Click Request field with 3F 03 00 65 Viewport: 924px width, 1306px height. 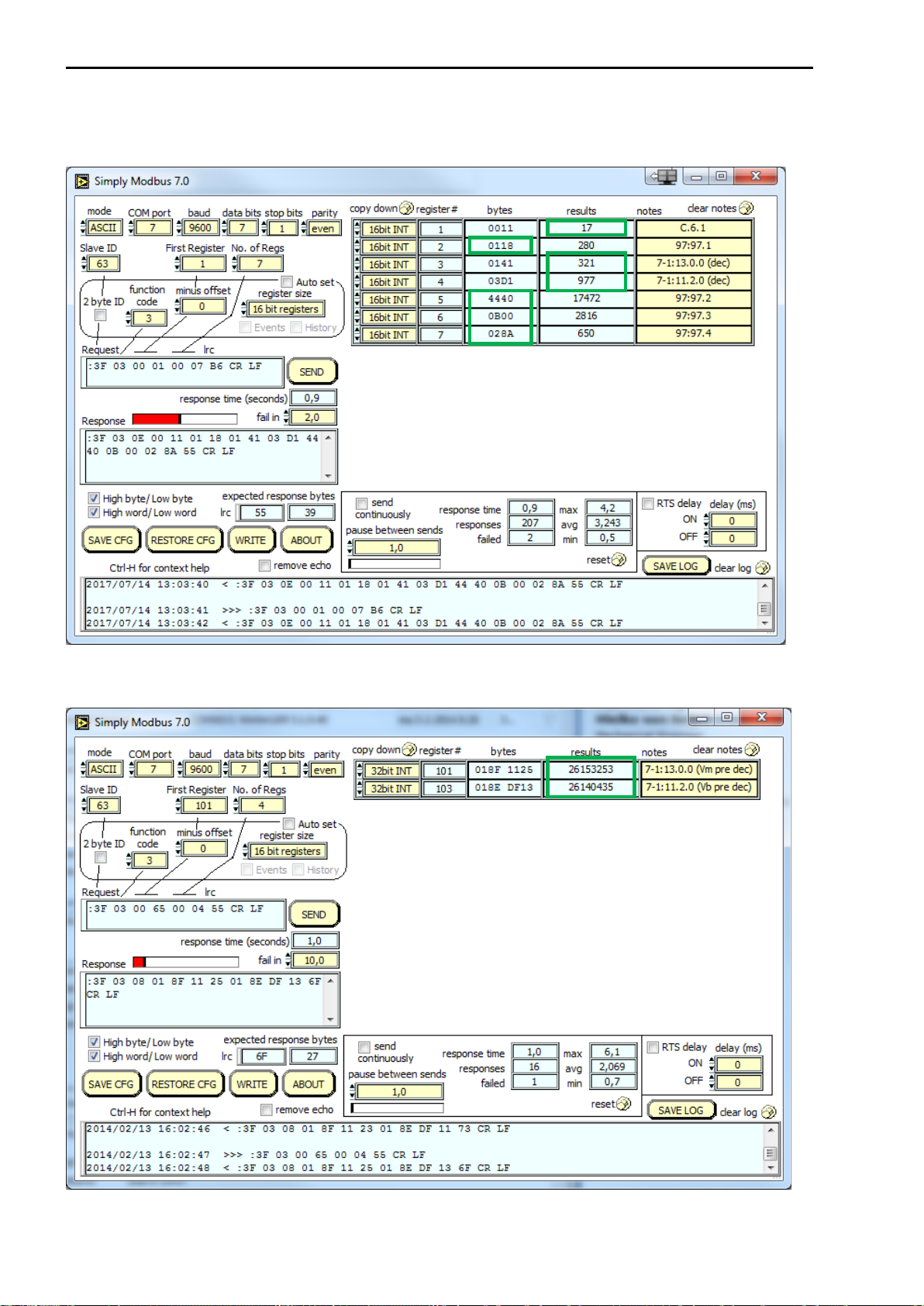coord(184,915)
